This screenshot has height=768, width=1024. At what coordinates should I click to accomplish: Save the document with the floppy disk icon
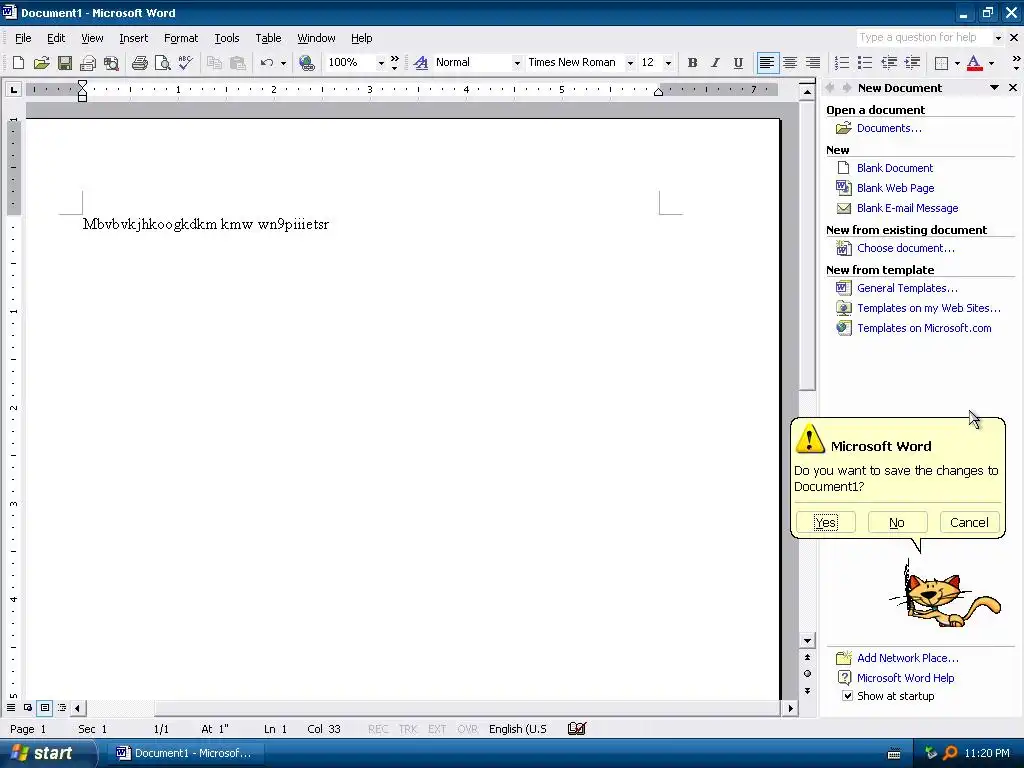tap(65, 63)
